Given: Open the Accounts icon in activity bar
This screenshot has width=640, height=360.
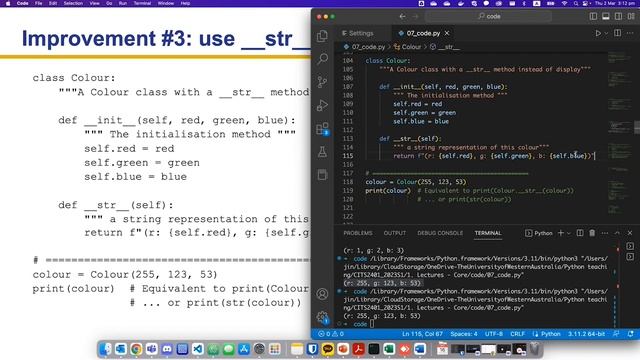Looking at the screenshot, I should point(322,293).
